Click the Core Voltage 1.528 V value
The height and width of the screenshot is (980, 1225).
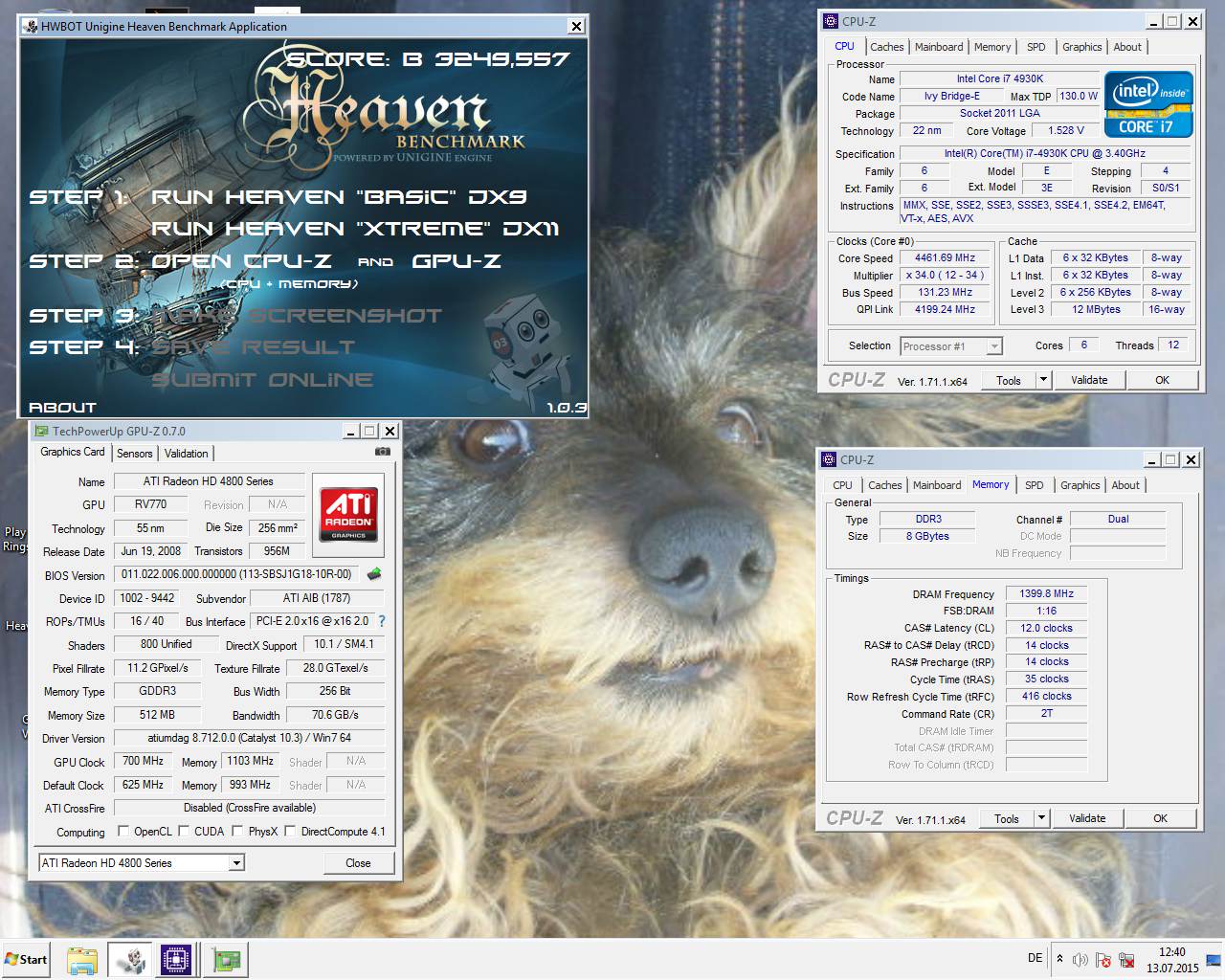click(x=1066, y=130)
